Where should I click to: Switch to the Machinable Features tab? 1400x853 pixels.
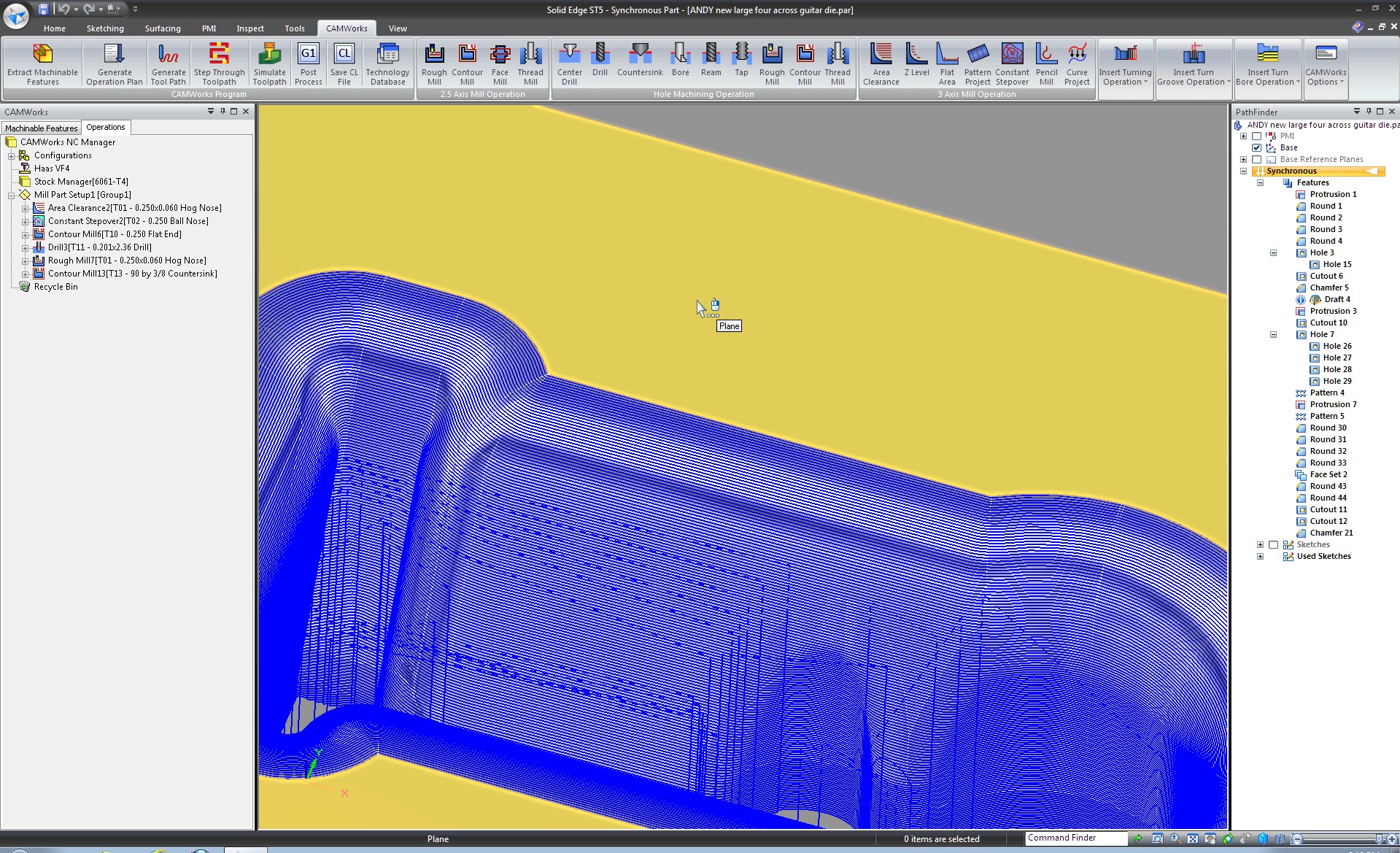pyautogui.click(x=41, y=128)
